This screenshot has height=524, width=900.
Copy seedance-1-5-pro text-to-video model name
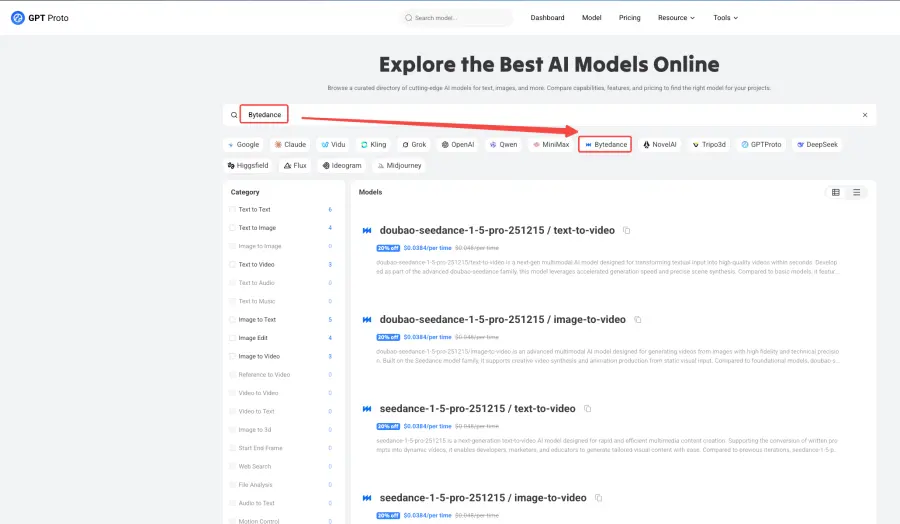coord(587,409)
